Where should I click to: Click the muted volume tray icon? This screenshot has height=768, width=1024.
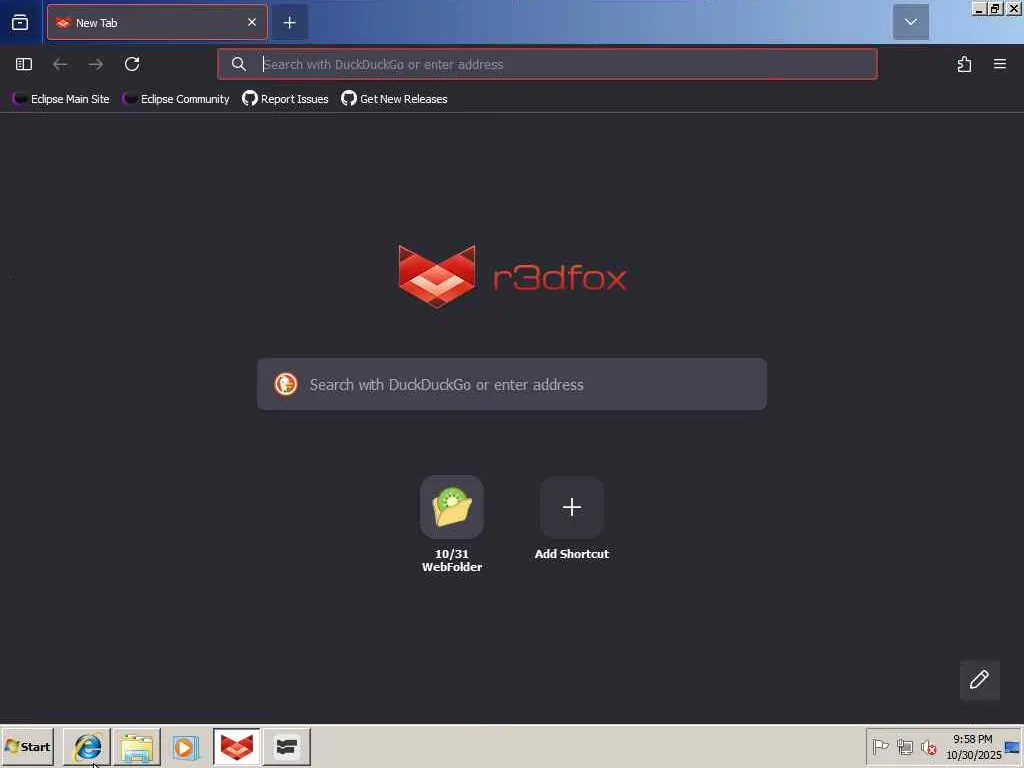(928, 746)
